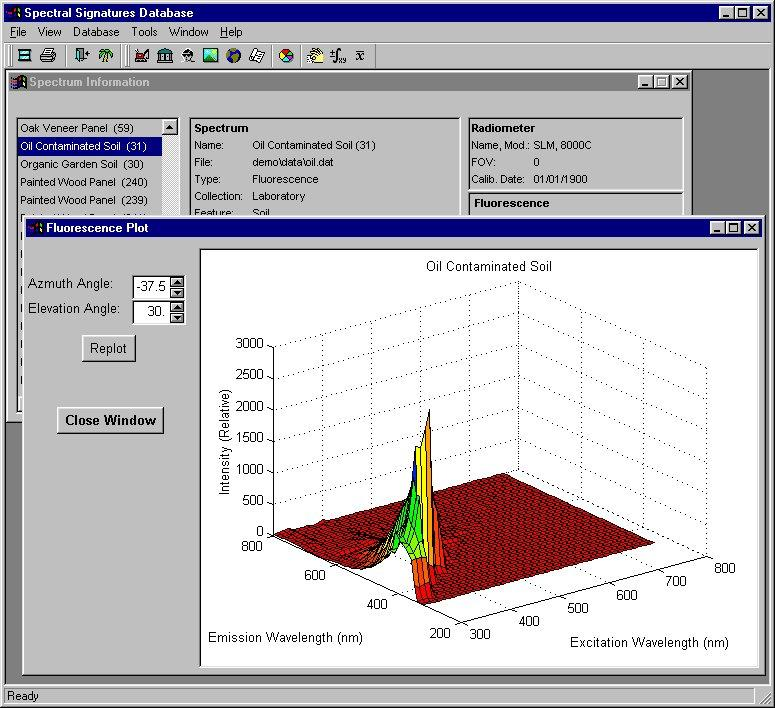Viewport: 775px width, 708px height.
Task: Select Painted Wood Panel (240) in list
Action: (x=90, y=182)
